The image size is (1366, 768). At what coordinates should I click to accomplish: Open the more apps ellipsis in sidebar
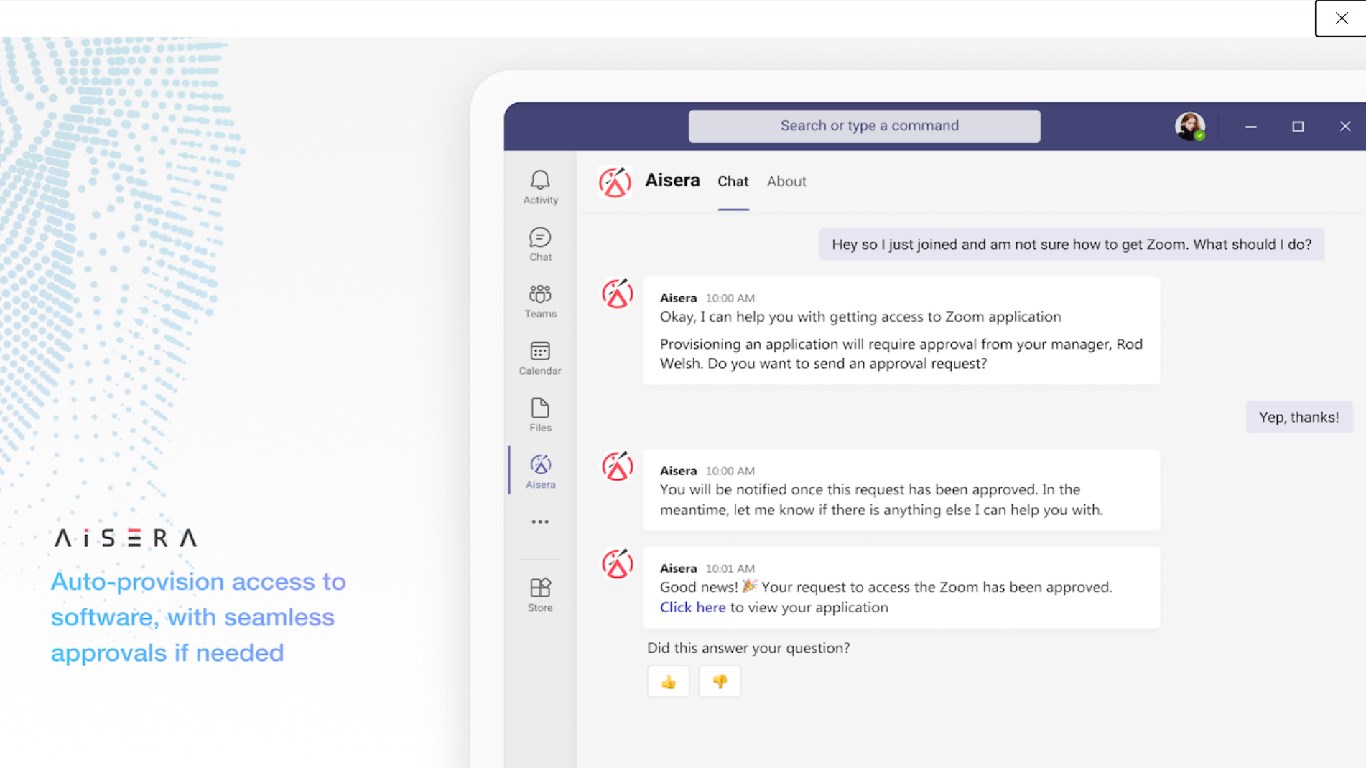tap(540, 522)
